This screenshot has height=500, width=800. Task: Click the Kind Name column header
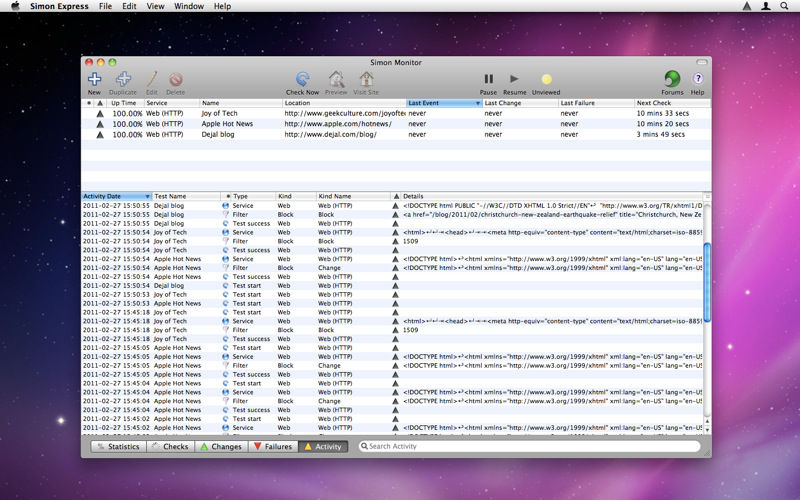pos(354,196)
